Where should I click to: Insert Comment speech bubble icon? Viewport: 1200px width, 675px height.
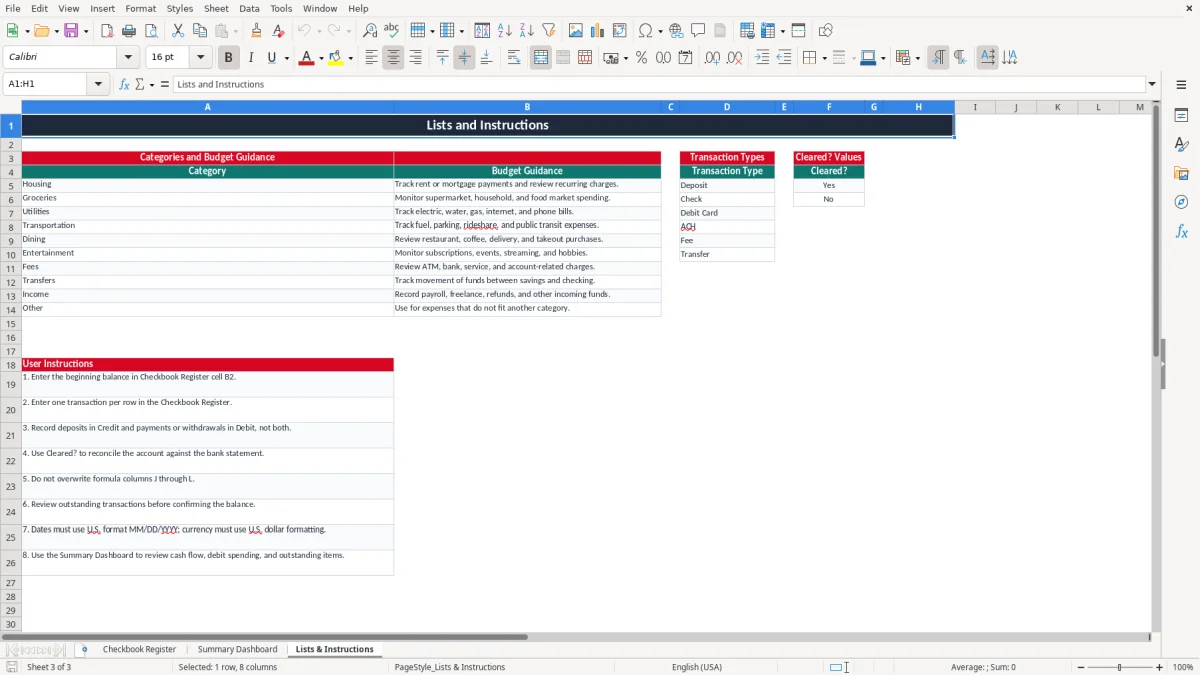[x=698, y=31]
